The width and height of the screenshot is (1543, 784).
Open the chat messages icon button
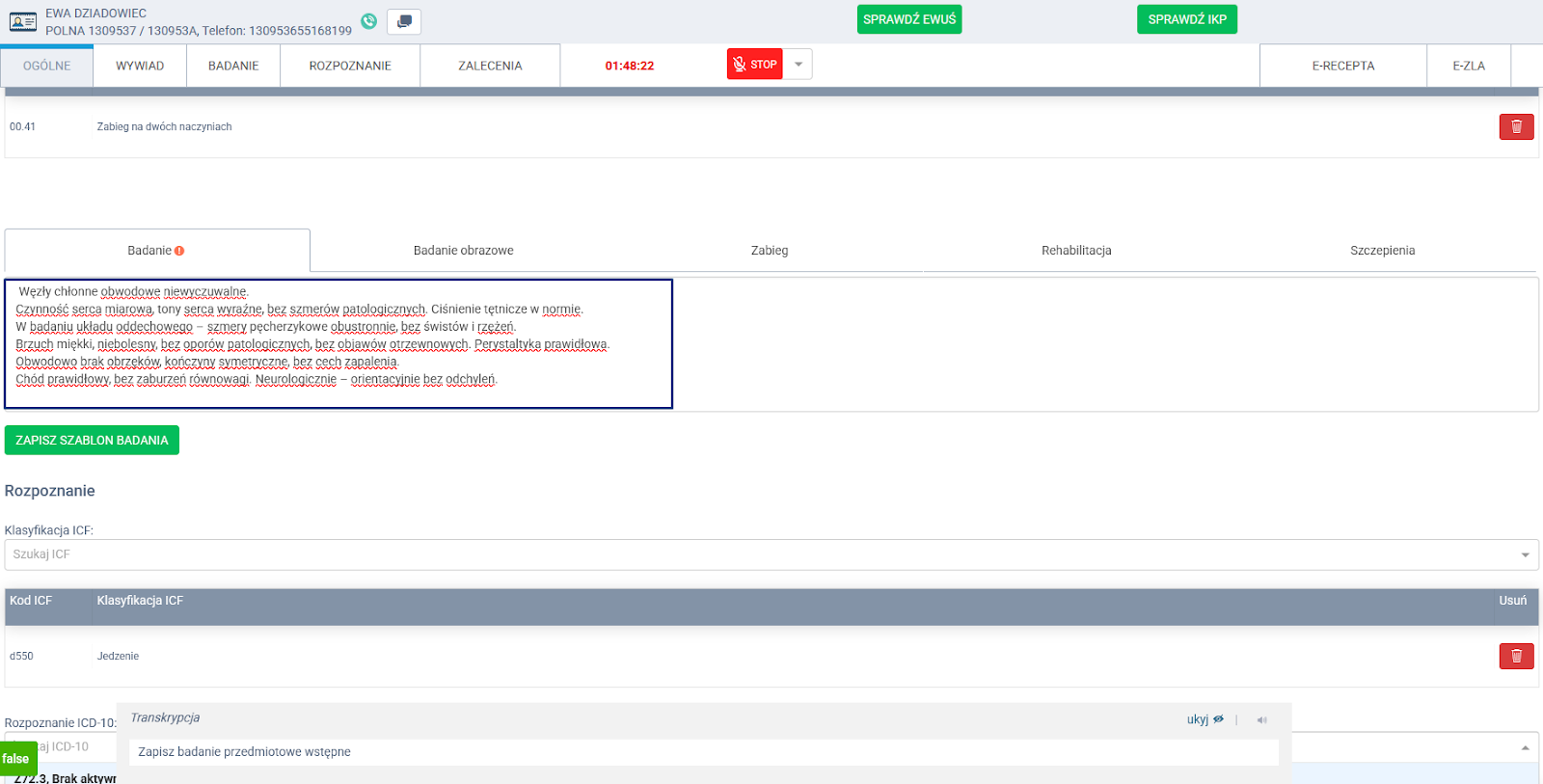click(x=404, y=21)
